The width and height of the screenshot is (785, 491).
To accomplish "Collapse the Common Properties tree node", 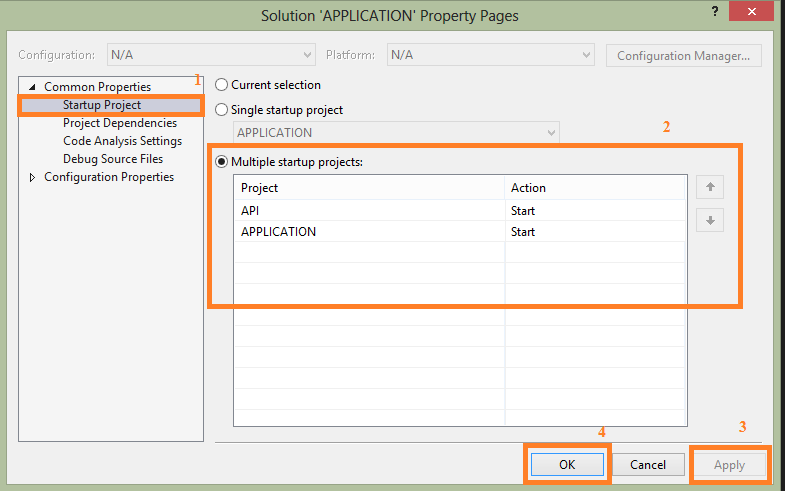I will pyautogui.click(x=32, y=87).
